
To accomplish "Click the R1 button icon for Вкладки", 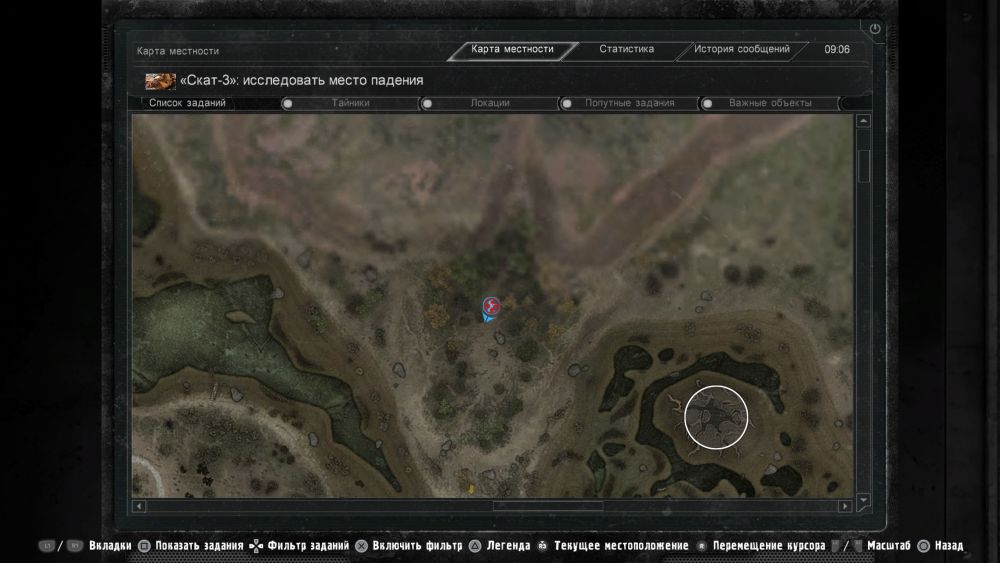I will point(75,546).
